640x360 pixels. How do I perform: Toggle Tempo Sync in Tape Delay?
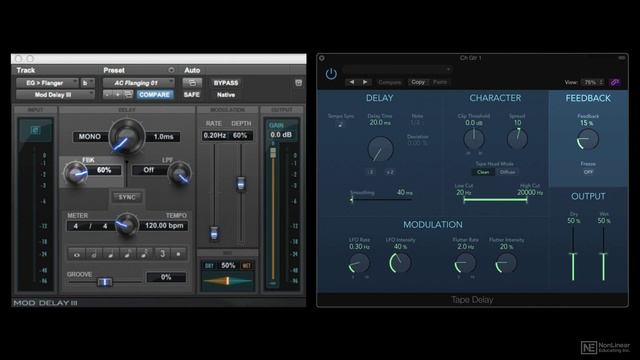pyautogui.click(x=340, y=124)
